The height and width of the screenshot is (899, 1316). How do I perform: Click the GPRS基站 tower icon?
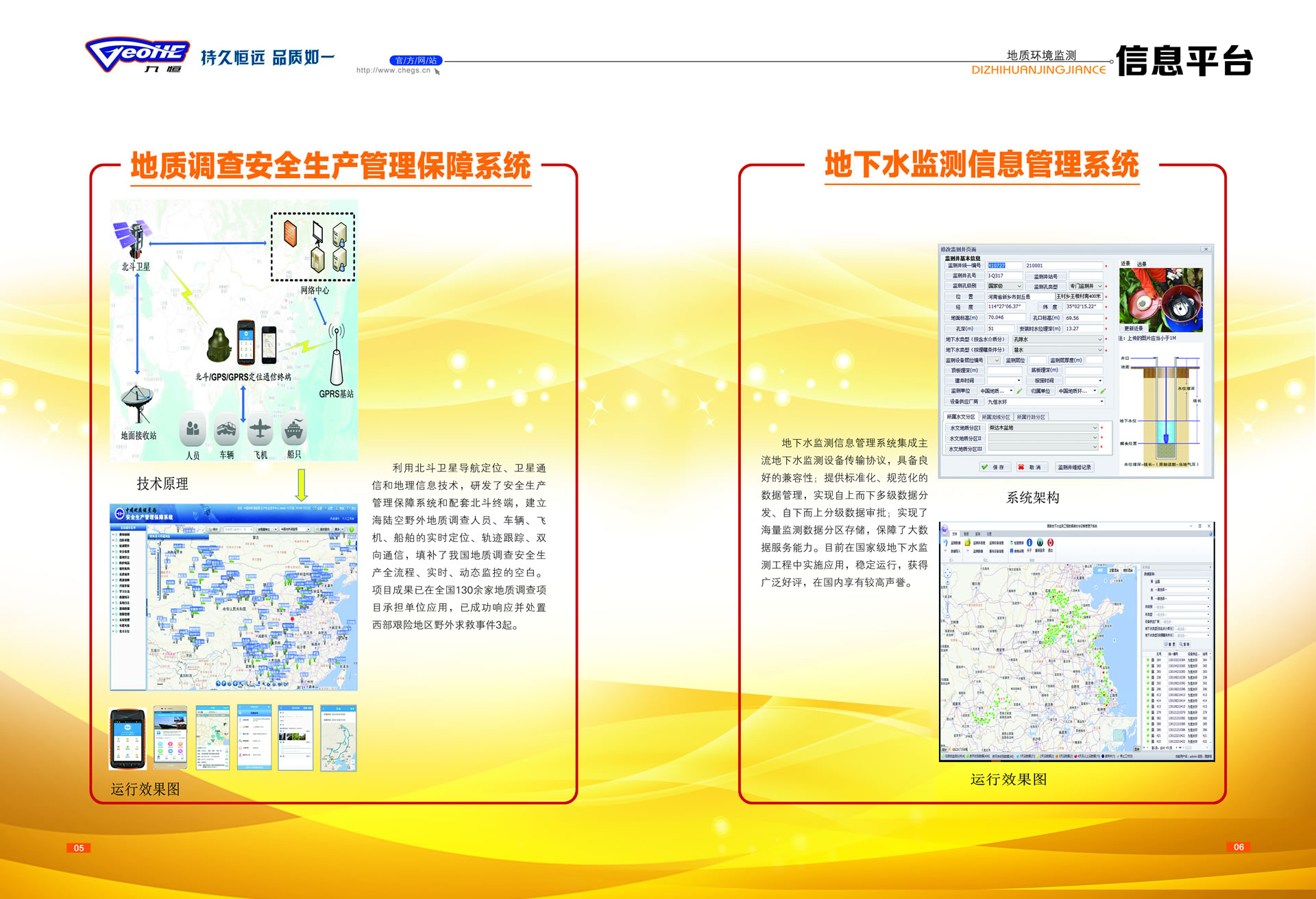[336, 355]
